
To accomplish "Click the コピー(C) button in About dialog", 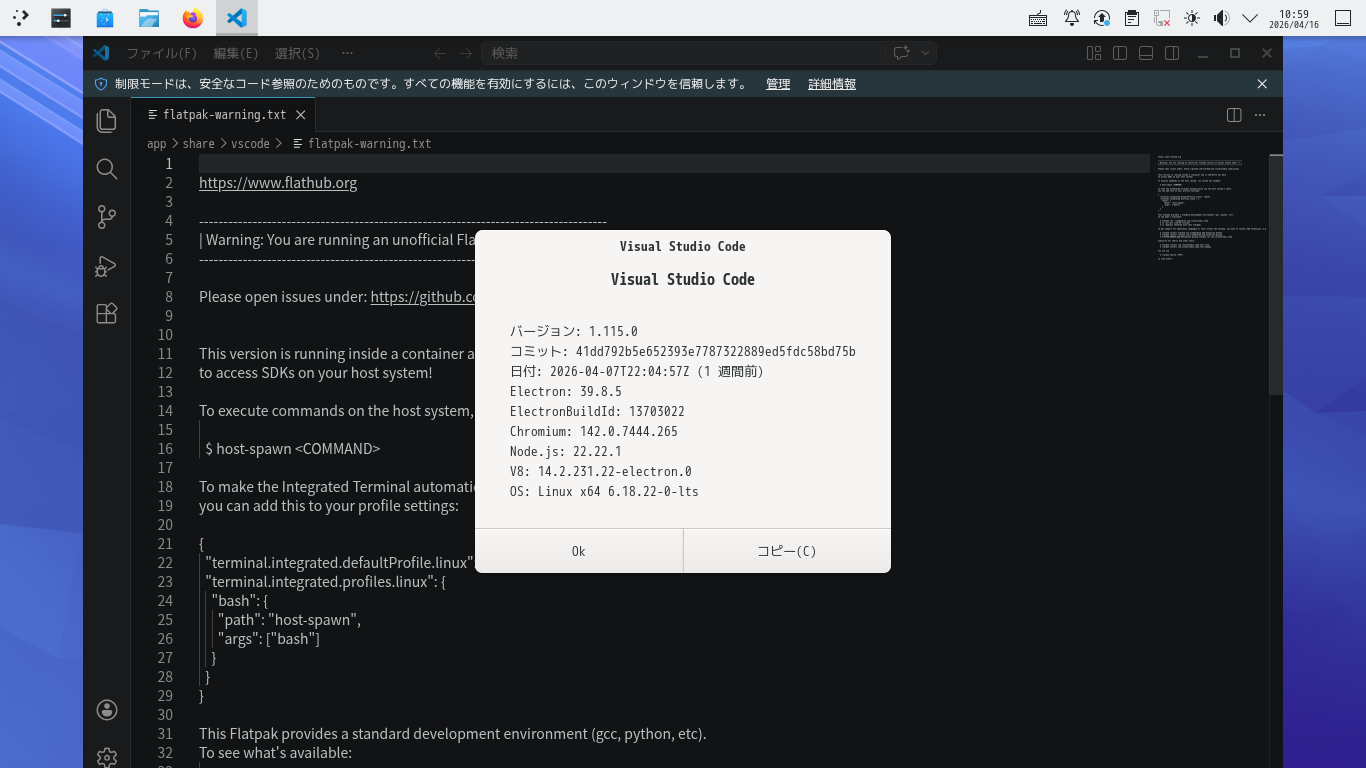I will (787, 551).
